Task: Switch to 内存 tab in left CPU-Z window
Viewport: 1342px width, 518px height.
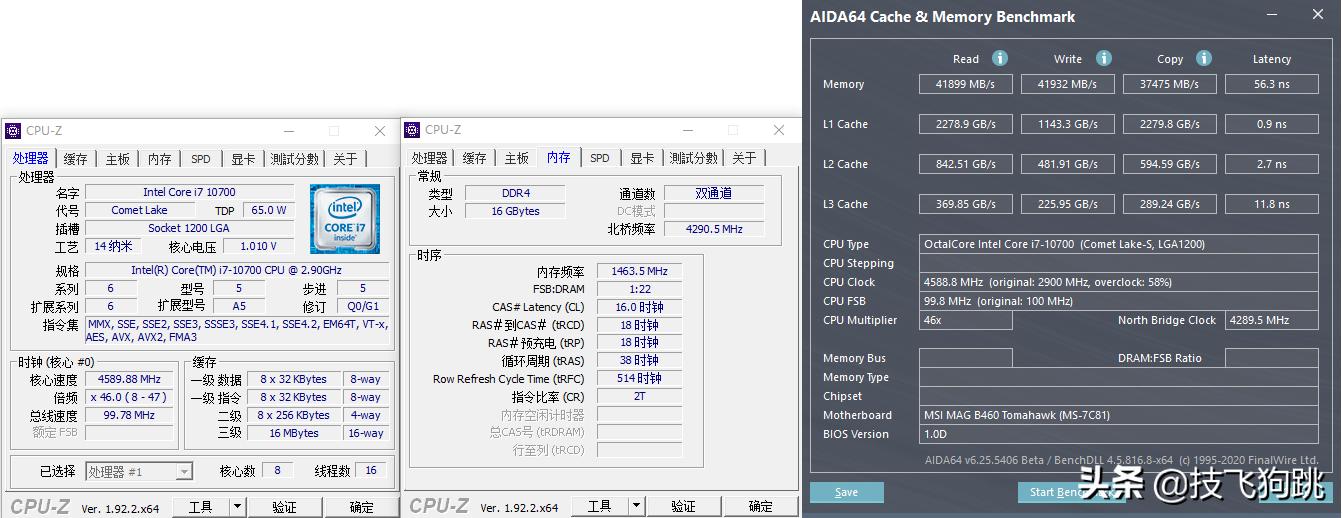Action: tap(160, 159)
